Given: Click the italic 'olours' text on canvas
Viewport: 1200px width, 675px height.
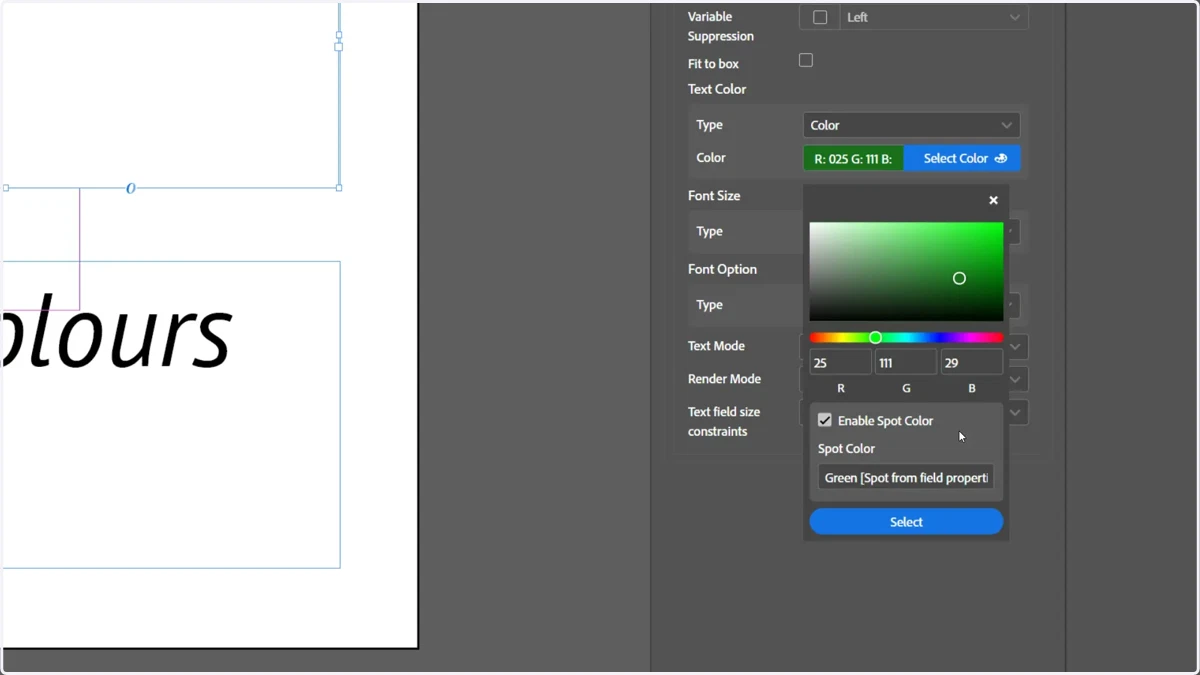Looking at the screenshot, I should tap(116, 334).
